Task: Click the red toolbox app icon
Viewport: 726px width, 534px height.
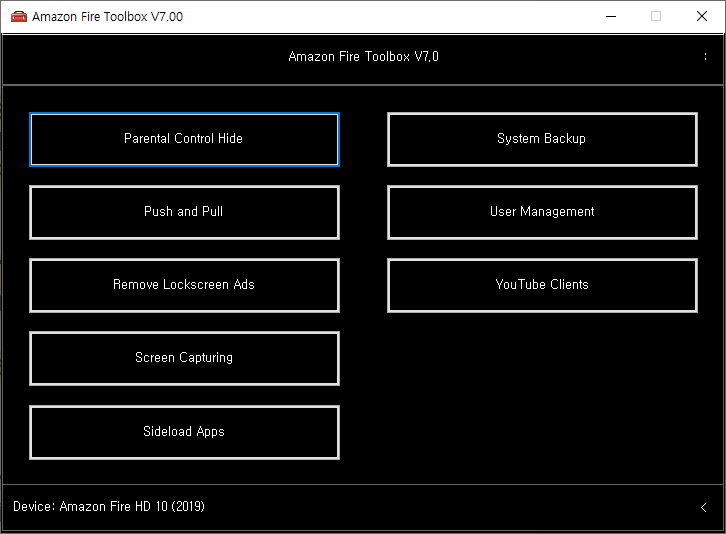Action: coord(19,17)
